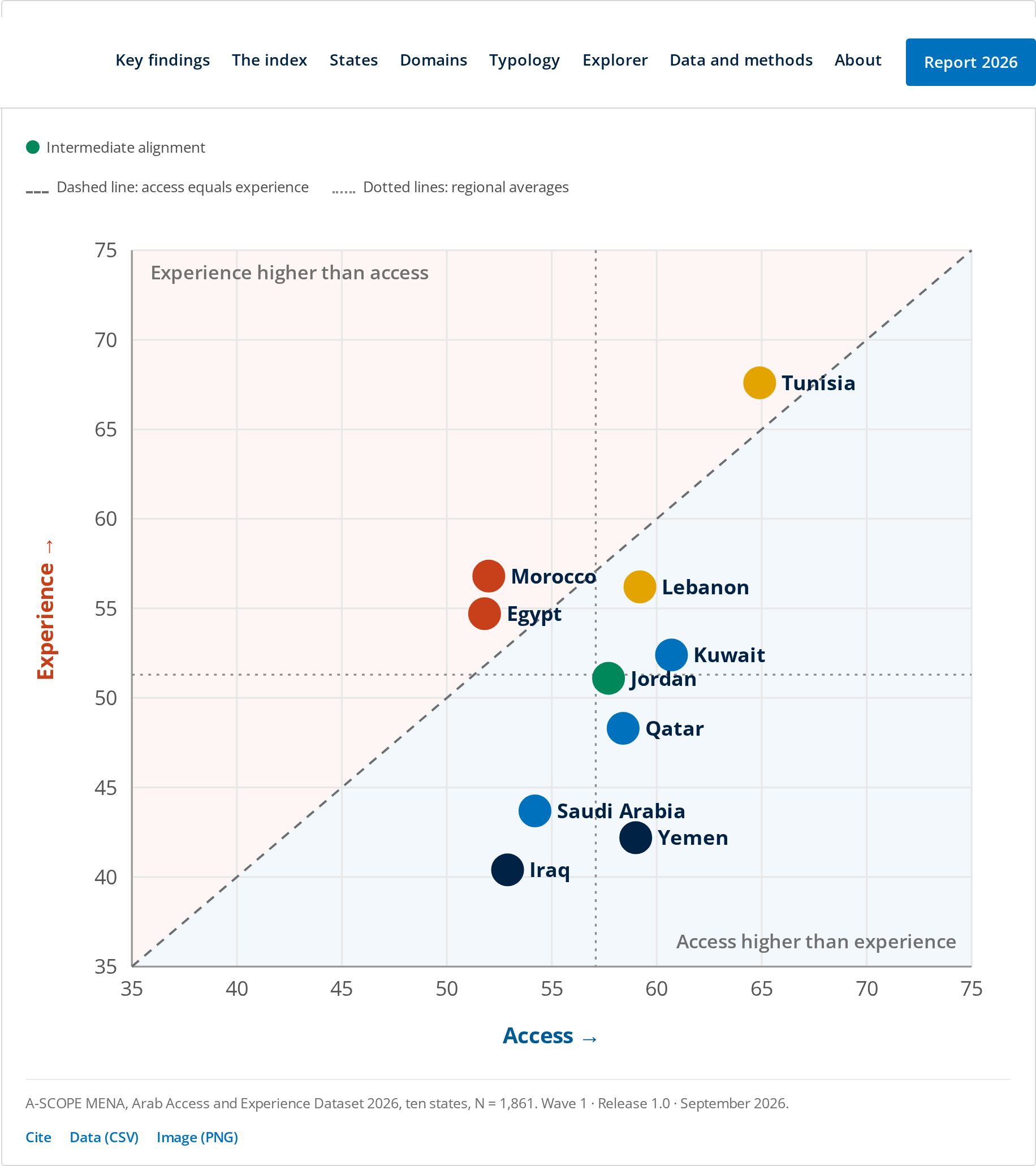This screenshot has height=1166, width=1036.
Task: Open the Key findings menu item
Action: pos(163,60)
